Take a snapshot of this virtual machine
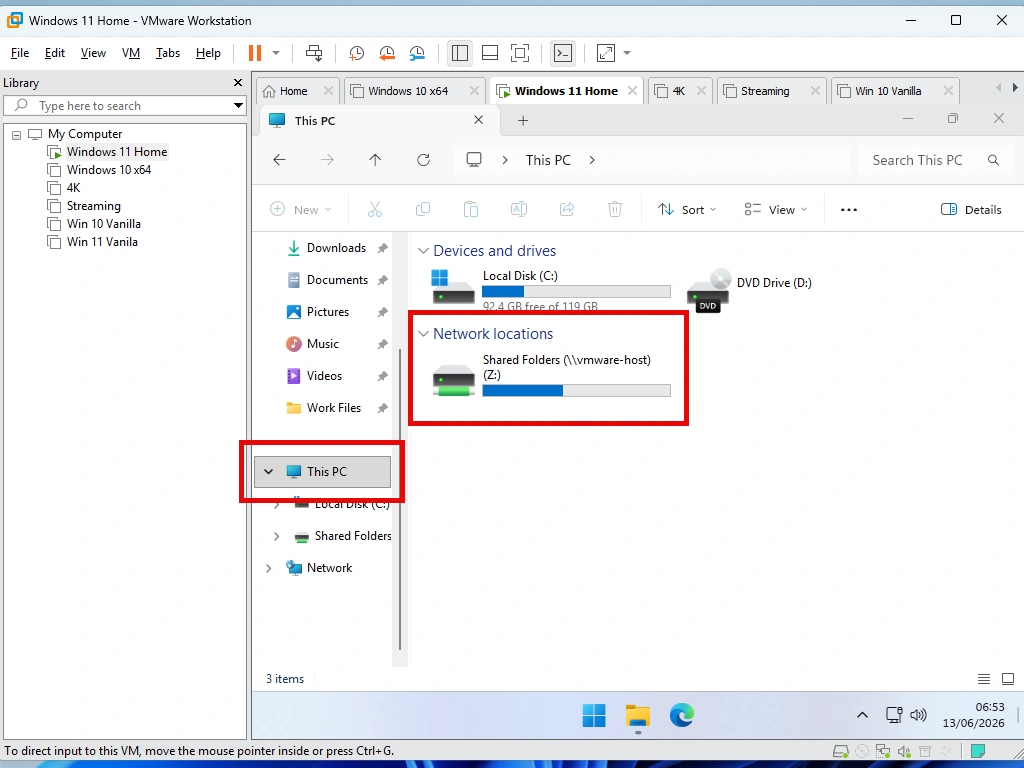The width and height of the screenshot is (1024, 768). [x=357, y=53]
